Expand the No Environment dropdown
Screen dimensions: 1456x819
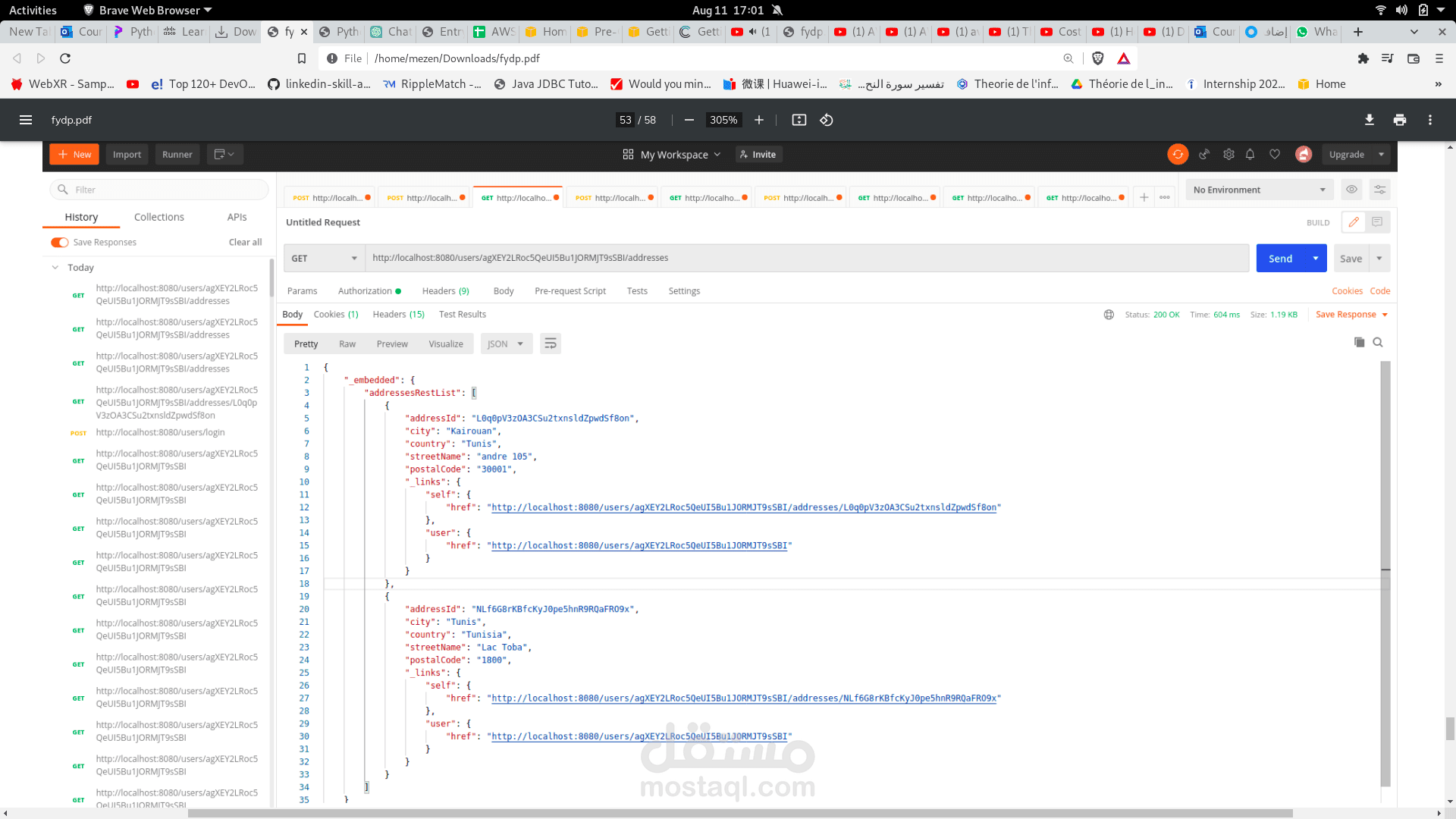1259,190
